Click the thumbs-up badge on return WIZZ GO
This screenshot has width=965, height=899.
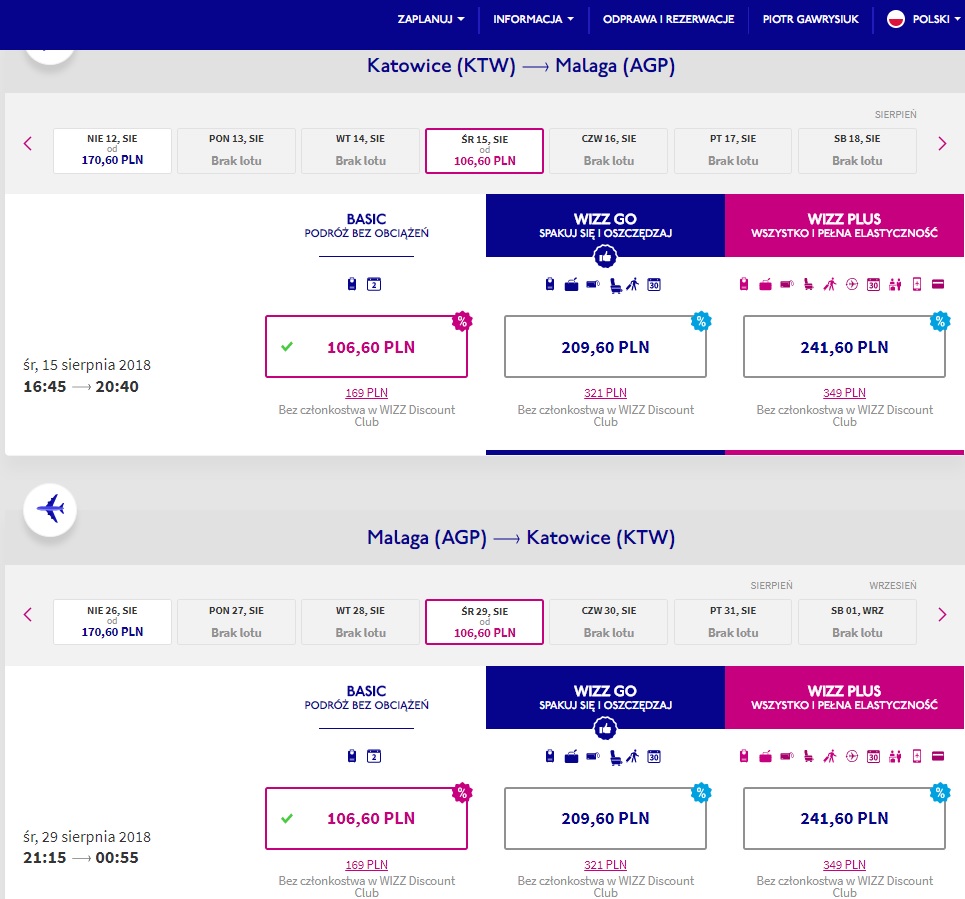pos(606,729)
